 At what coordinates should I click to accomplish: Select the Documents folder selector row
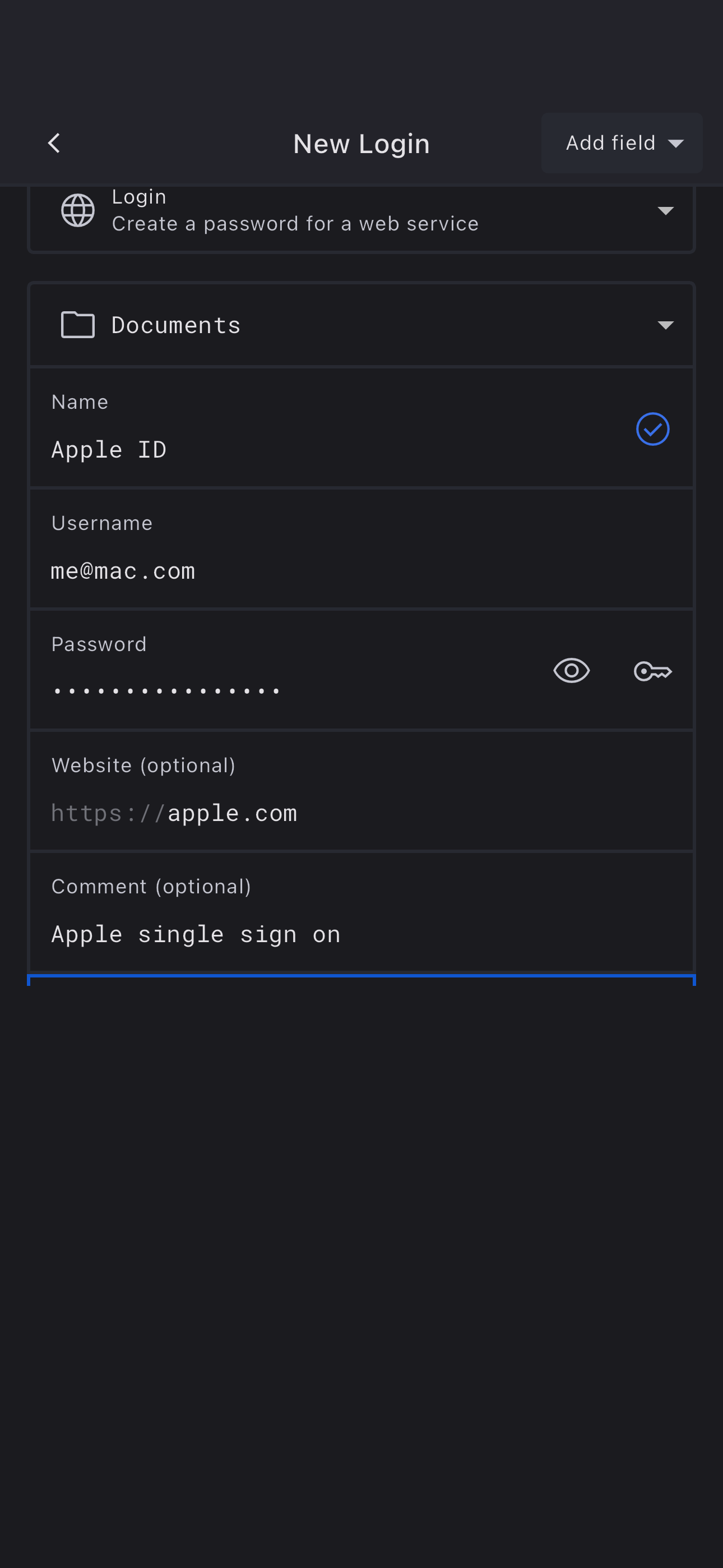pos(361,325)
